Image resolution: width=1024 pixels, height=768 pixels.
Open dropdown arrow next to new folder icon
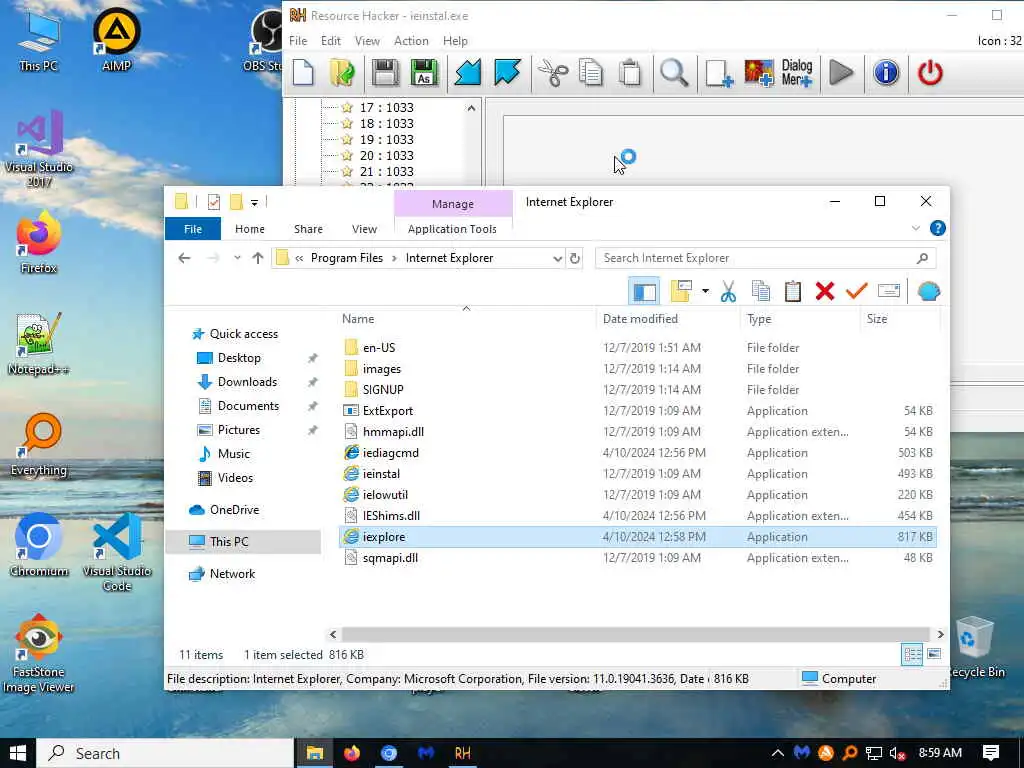pyautogui.click(x=705, y=291)
